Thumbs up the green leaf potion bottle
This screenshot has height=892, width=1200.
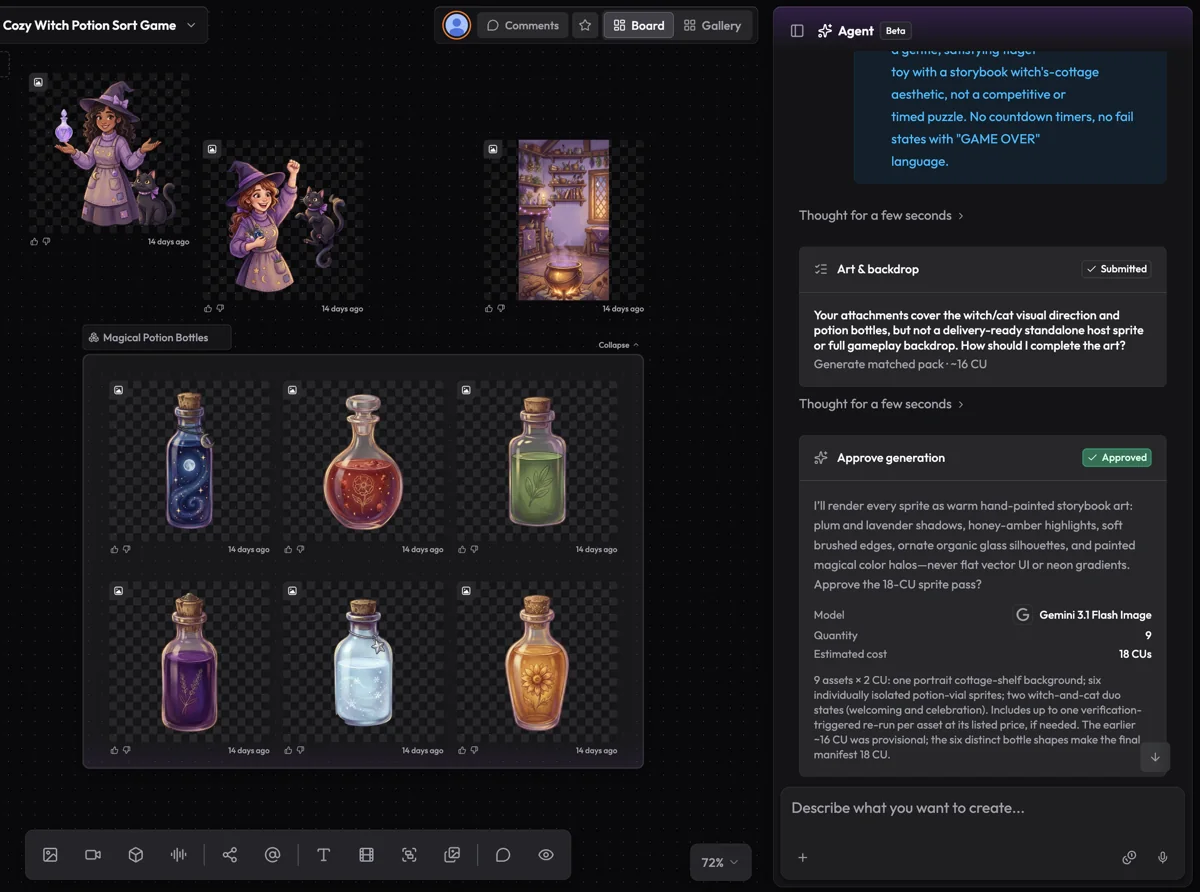[463, 549]
